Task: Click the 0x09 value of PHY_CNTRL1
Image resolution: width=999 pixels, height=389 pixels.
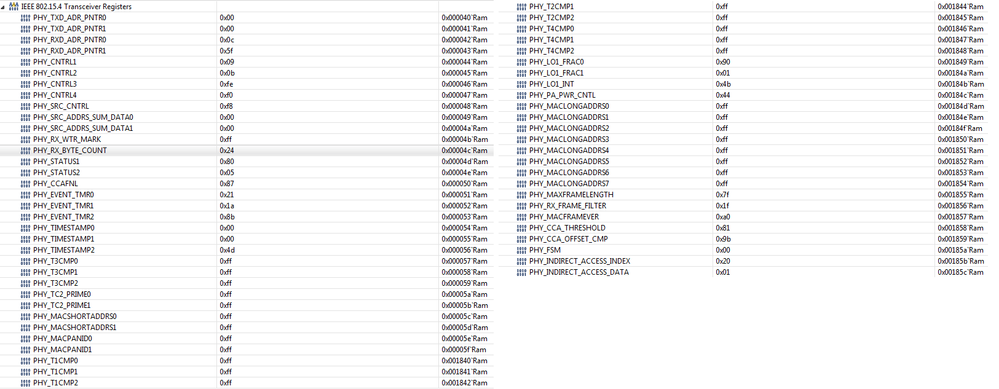Action: click(x=227, y=62)
